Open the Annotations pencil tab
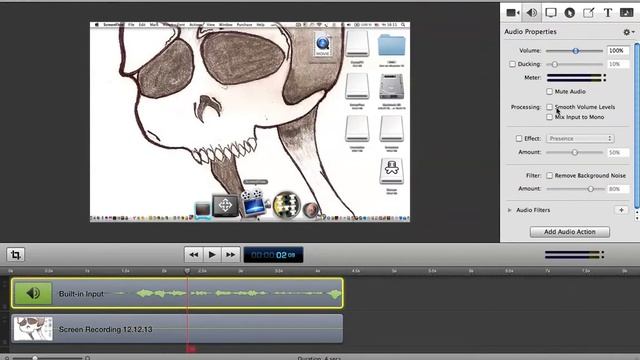Image resolution: width=640 pixels, height=360 pixels. (588, 13)
